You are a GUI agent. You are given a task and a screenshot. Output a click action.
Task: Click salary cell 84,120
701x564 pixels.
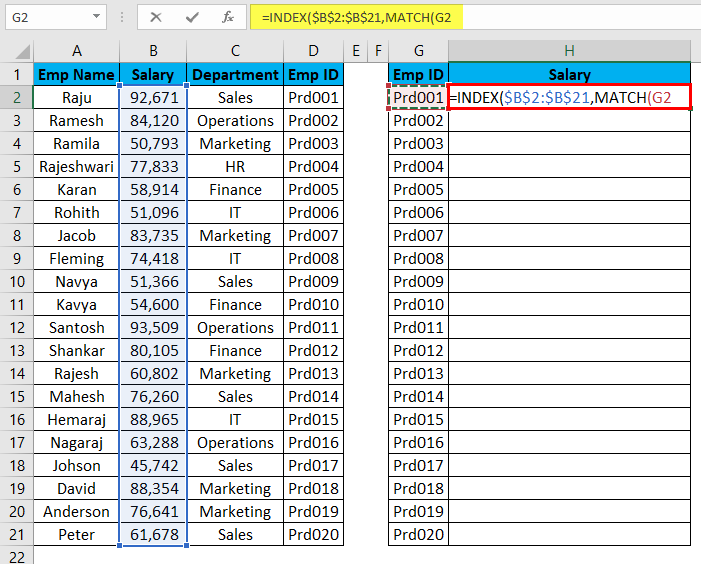(153, 121)
